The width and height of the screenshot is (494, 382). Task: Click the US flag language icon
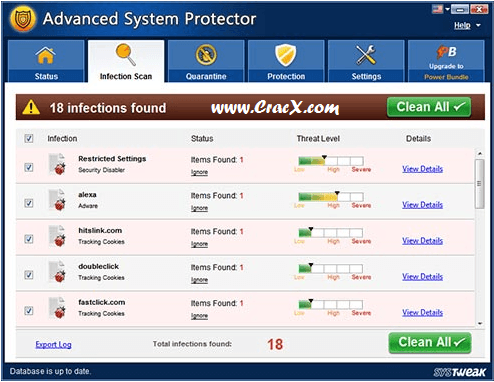(x=438, y=9)
